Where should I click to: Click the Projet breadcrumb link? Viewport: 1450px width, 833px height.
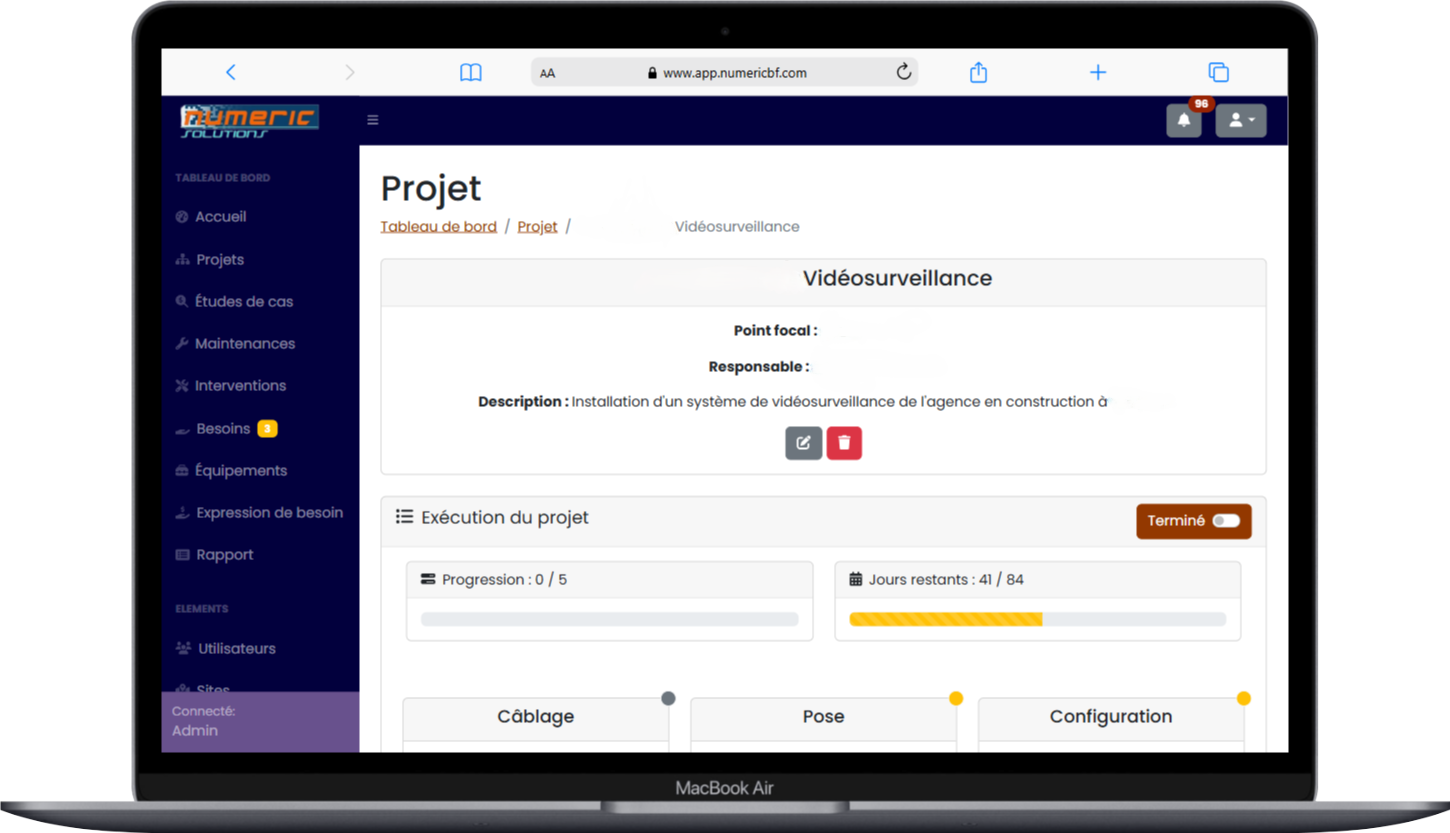(537, 227)
